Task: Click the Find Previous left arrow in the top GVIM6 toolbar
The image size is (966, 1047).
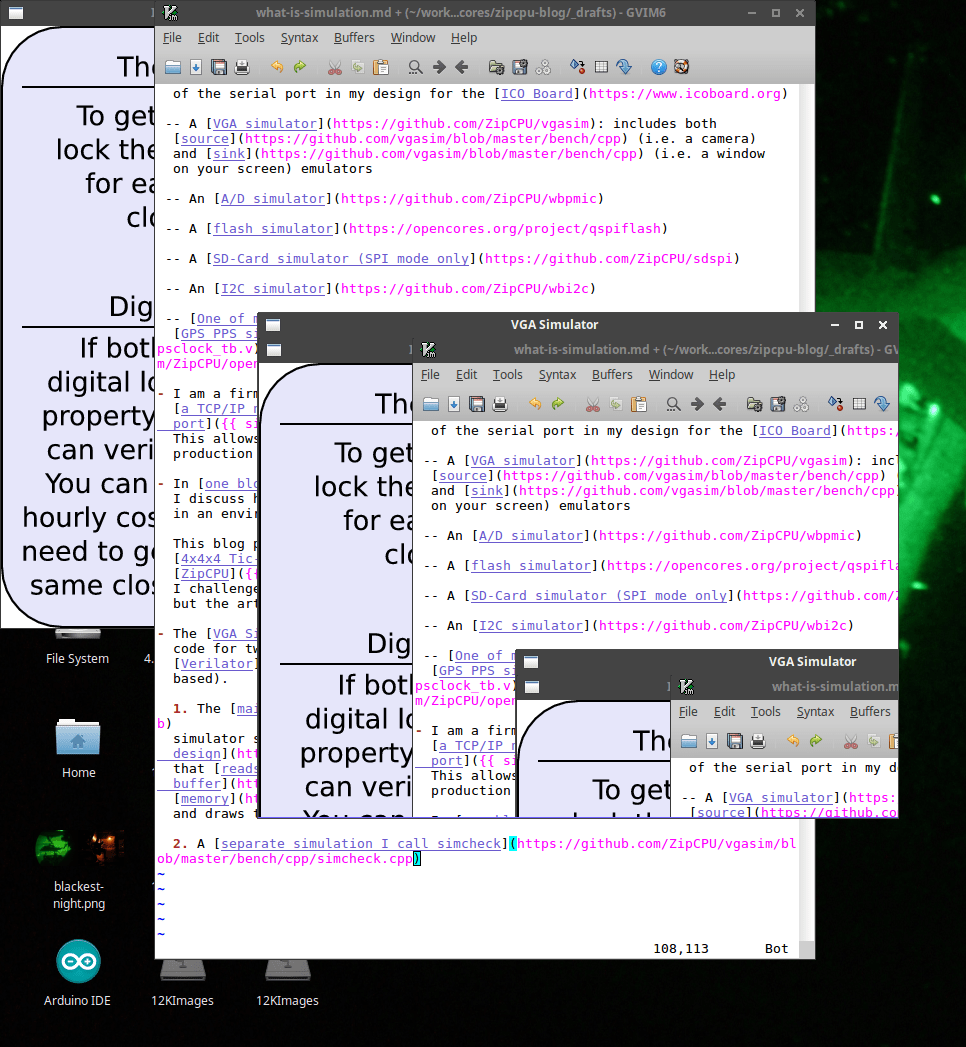Action: tap(461, 67)
